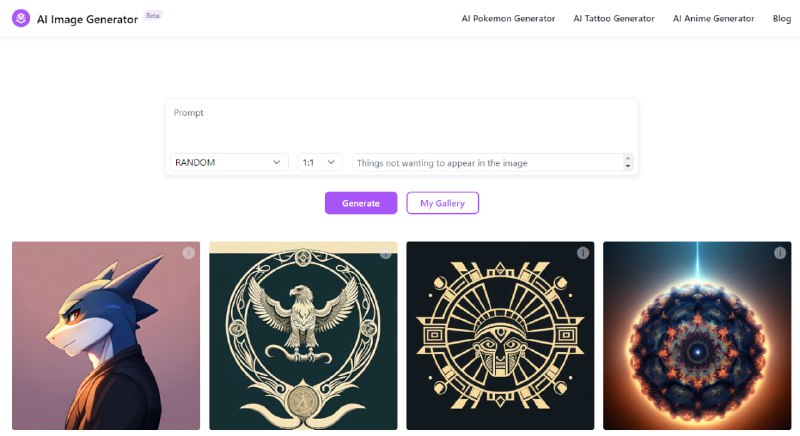
Task: Go to AI Pokemon Generator page
Action: pyautogui.click(x=508, y=18)
